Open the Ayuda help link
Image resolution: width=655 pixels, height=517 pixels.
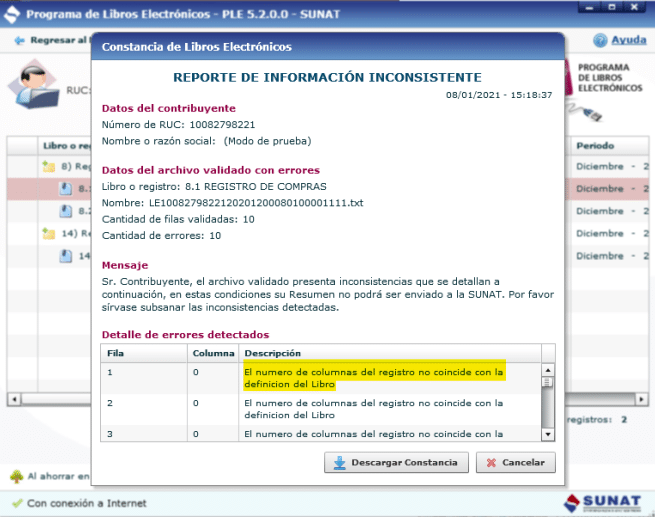pos(628,41)
